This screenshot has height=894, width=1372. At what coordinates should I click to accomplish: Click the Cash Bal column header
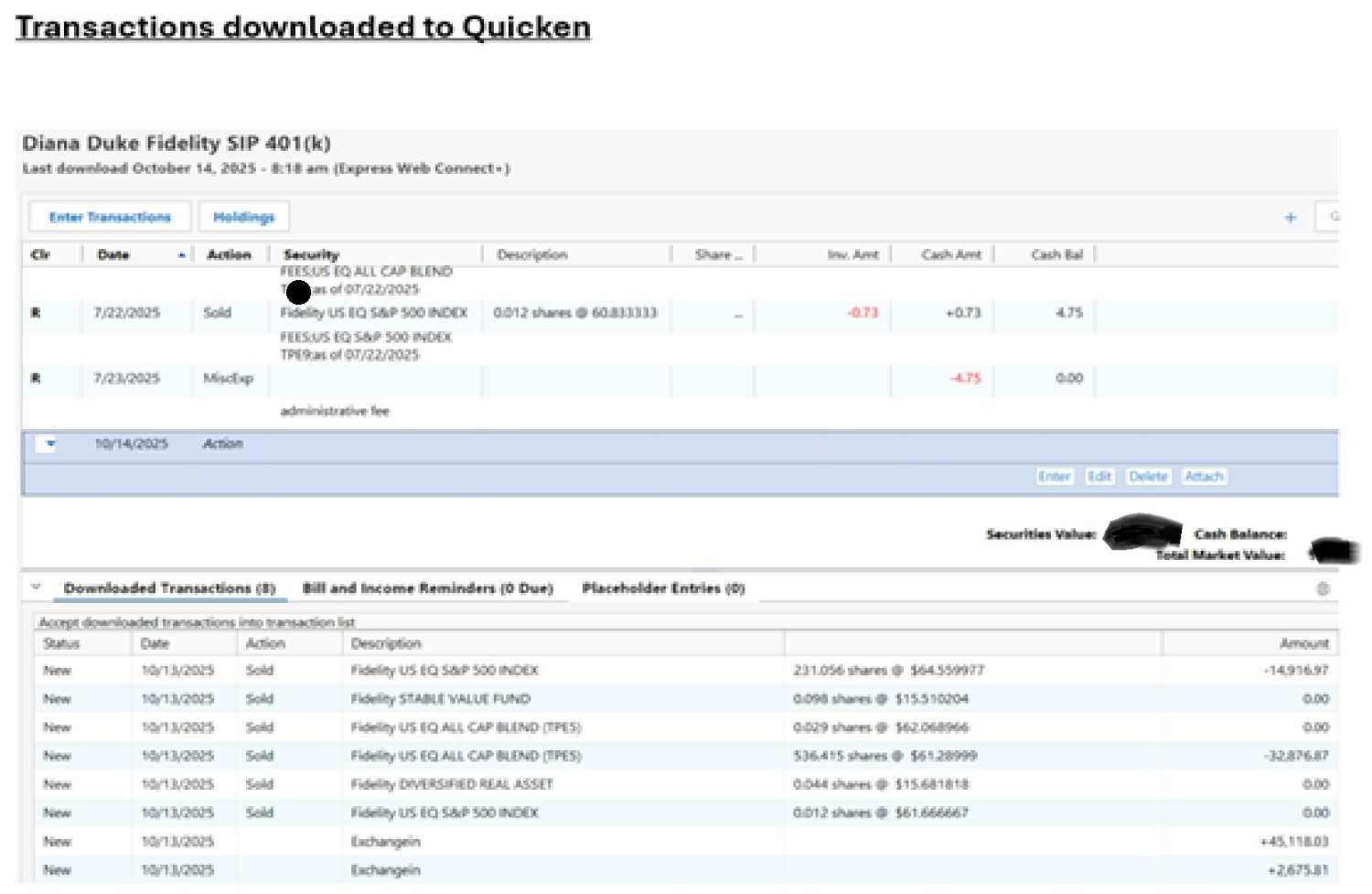pos(1056,255)
